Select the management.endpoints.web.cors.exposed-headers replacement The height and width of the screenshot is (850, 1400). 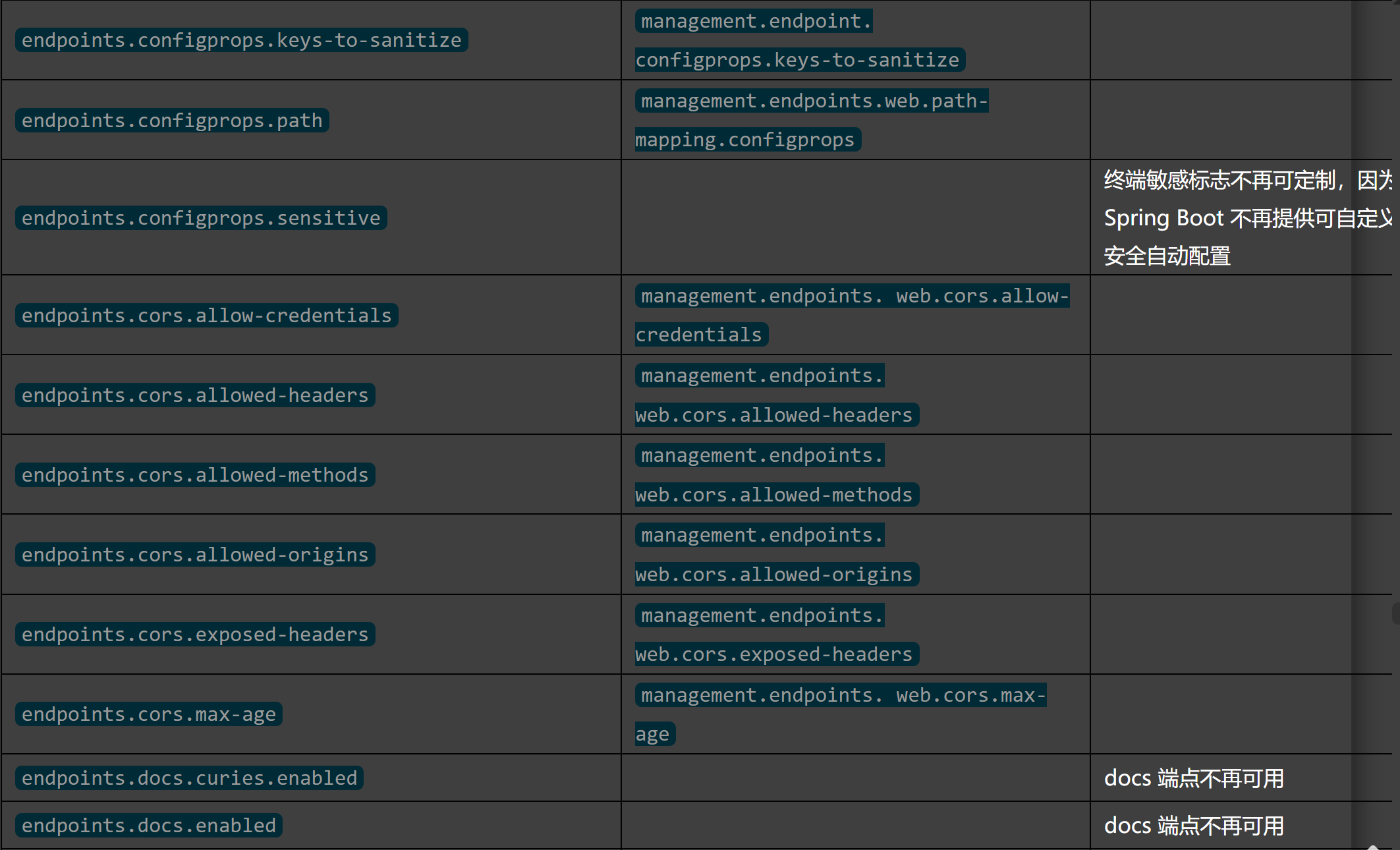[777, 635]
